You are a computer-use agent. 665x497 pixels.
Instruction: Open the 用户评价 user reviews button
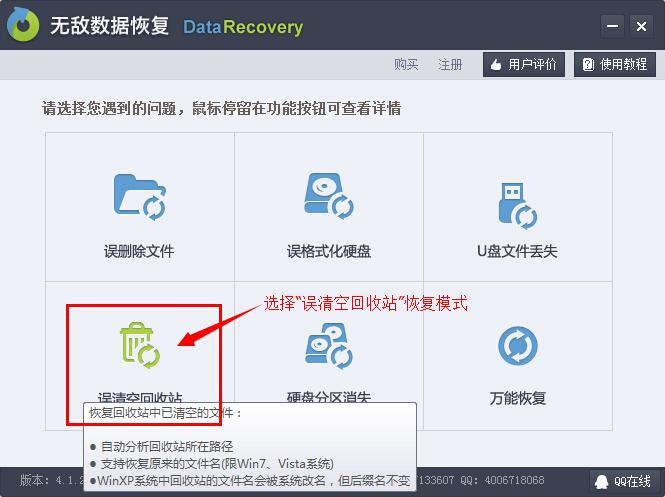pyautogui.click(x=524, y=64)
